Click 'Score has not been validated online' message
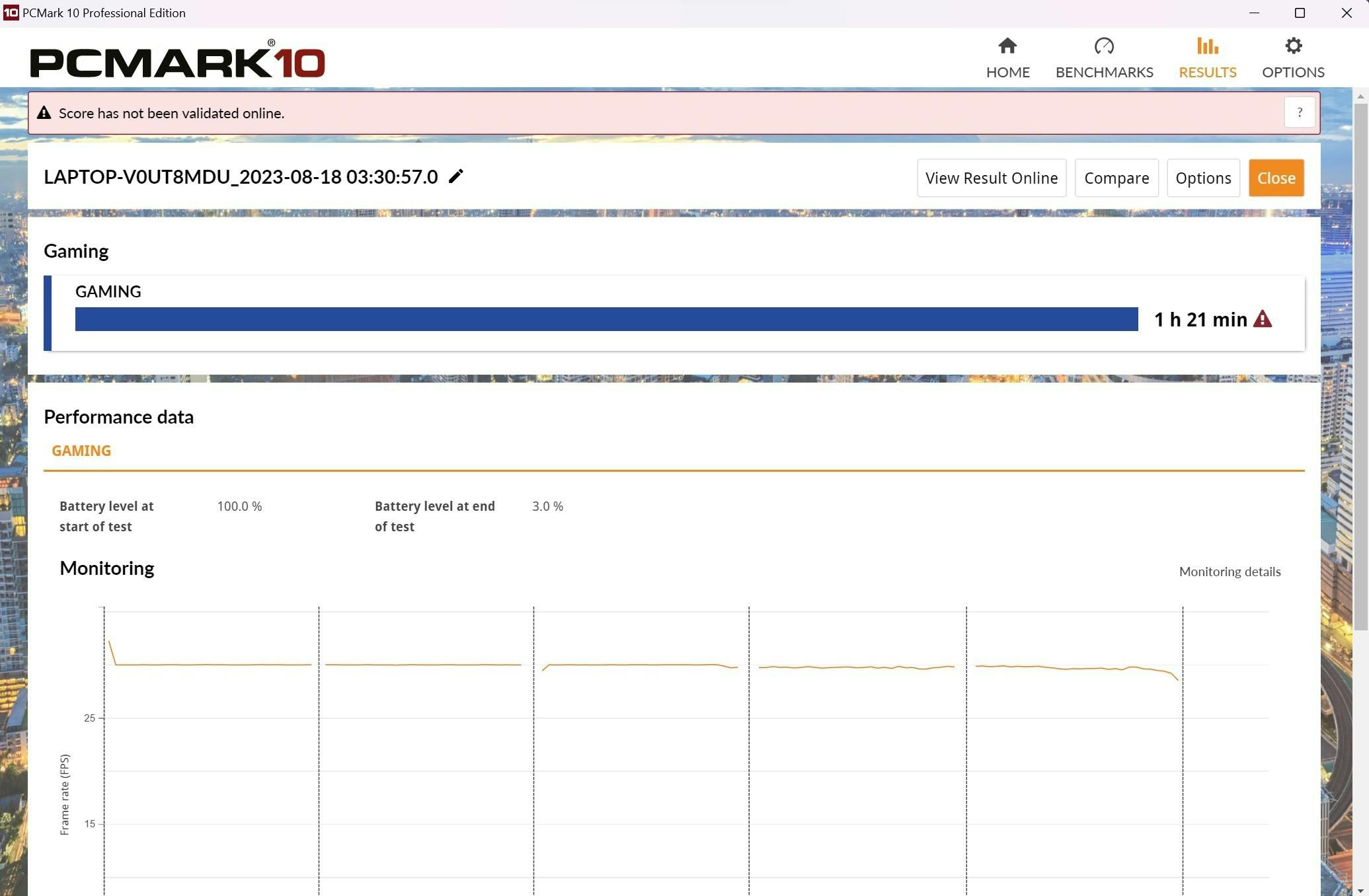Screen dimensions: 1369x896 pos(171,113)
